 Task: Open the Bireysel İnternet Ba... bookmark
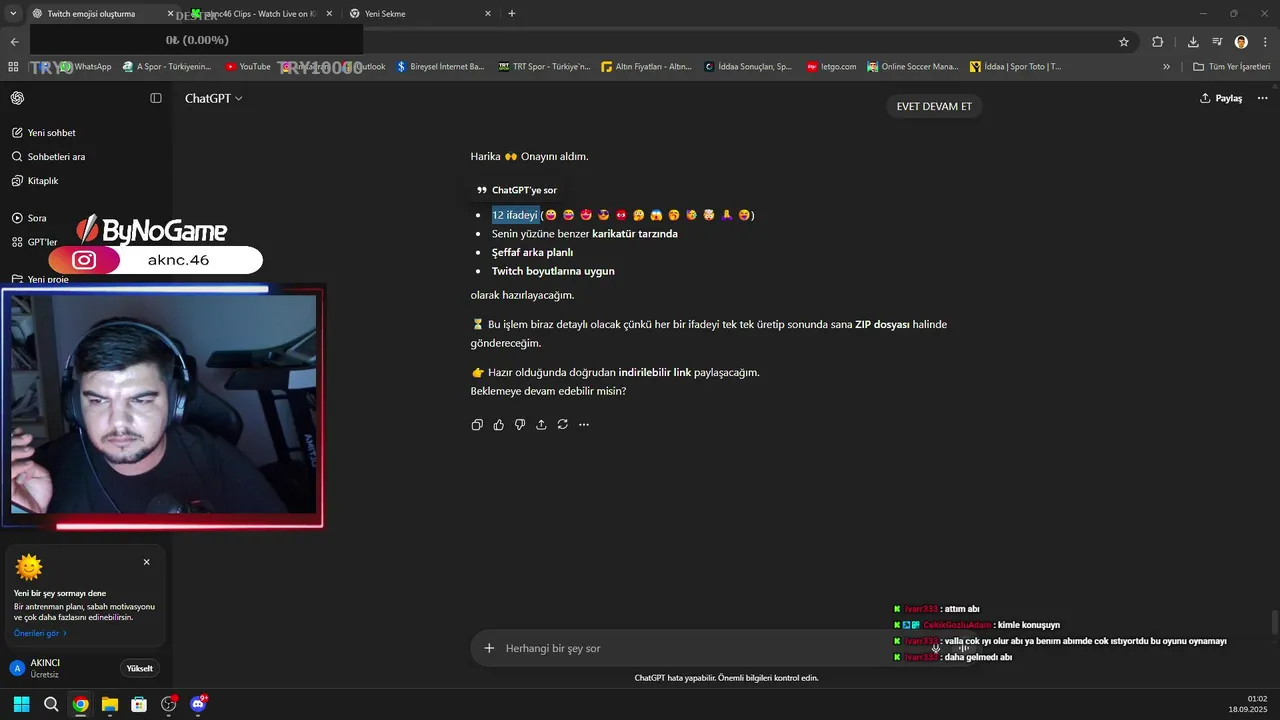point(440,67)
